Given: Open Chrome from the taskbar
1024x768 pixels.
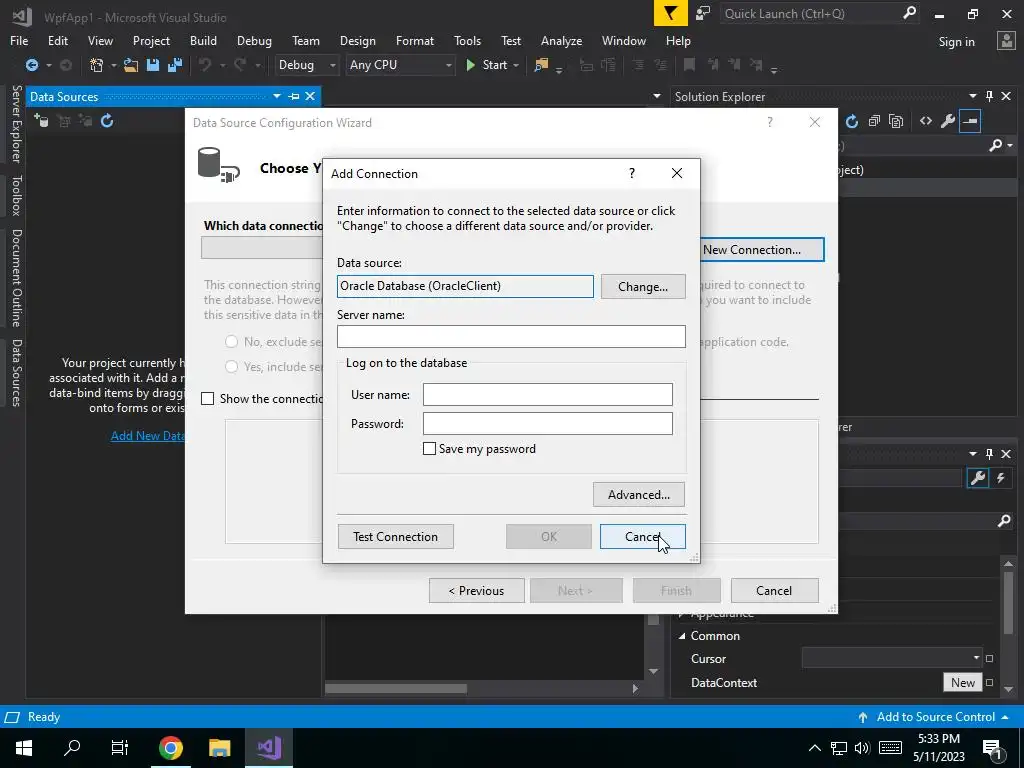Looking at the screenshot, I should pos(170,748).
